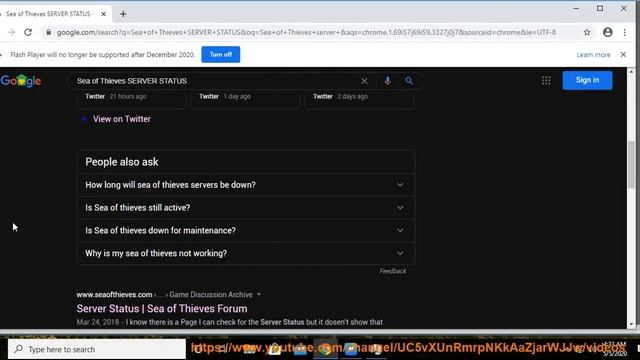This screenshot has height=360, width=640.
Task: Send Feedback on People also ask
Action: pos(393,271)
